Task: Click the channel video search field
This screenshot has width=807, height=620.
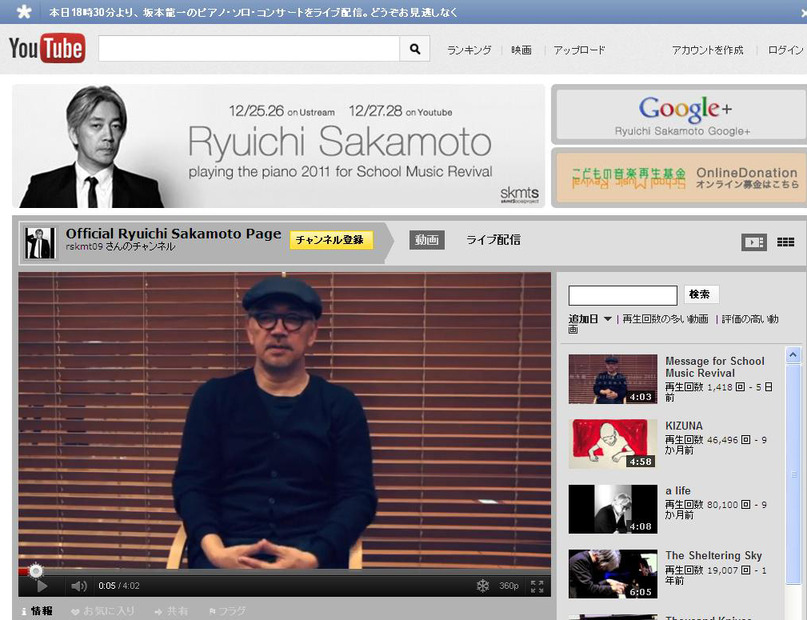Action: [x=623, y=295]
